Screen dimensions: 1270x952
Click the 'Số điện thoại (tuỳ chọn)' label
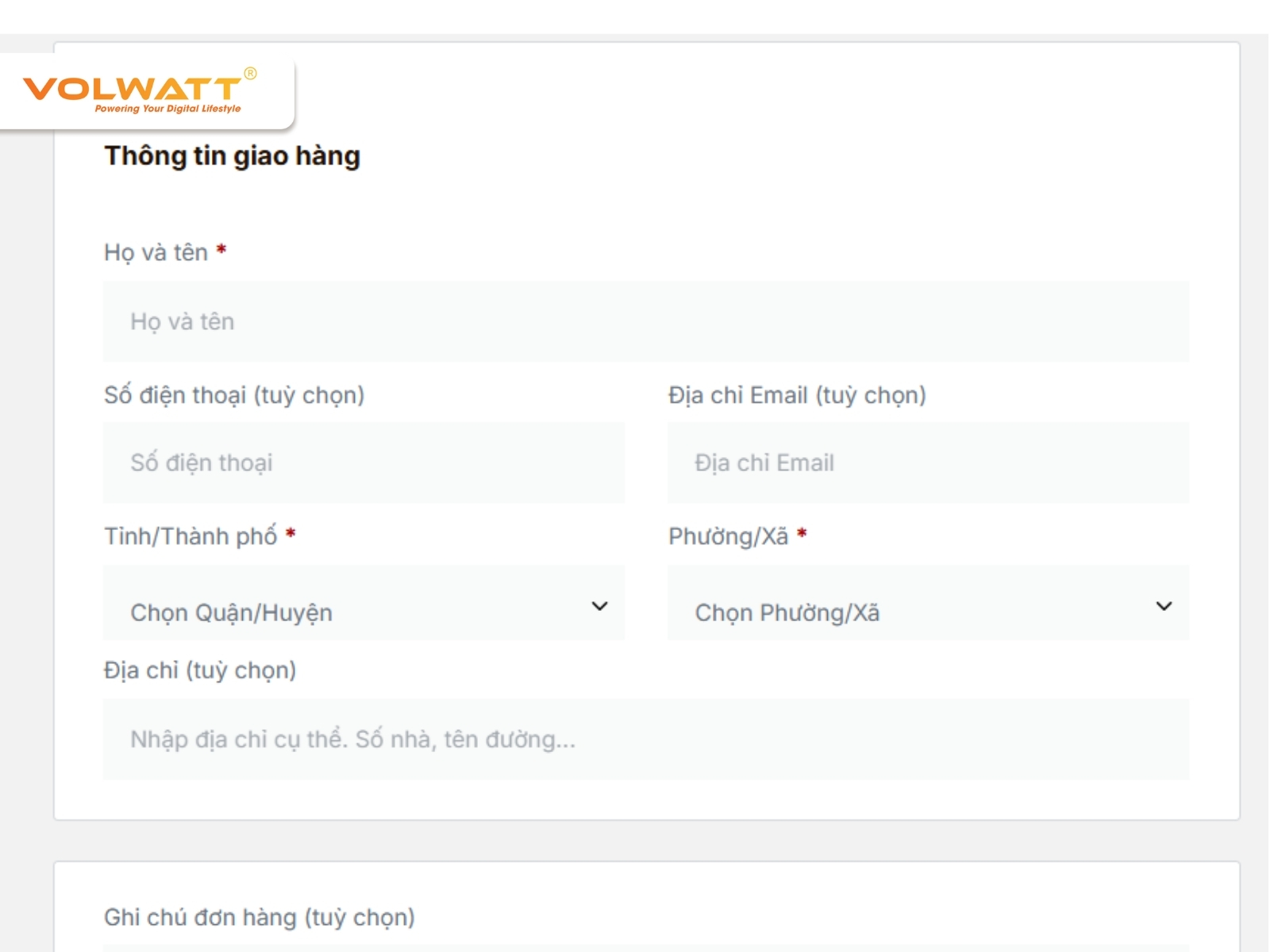coord(234,395)
